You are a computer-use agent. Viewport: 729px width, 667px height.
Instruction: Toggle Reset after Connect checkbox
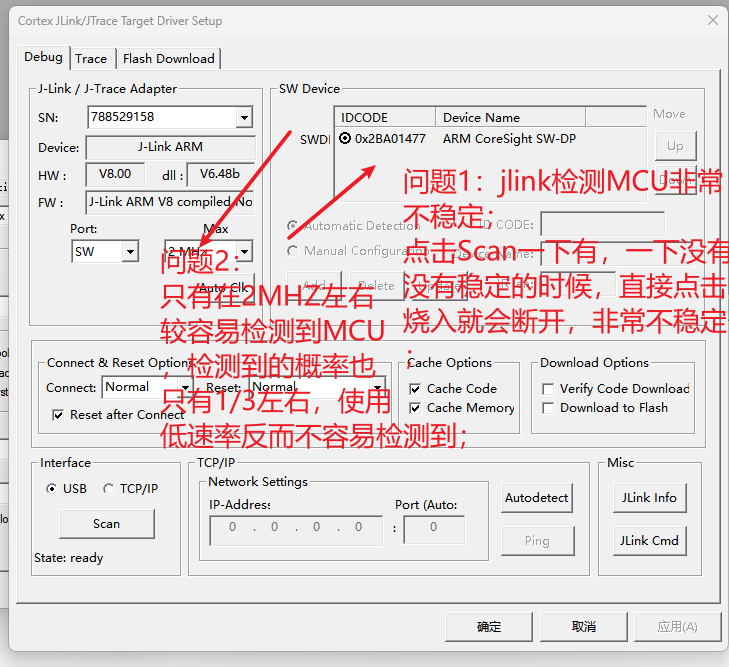[59, 414]
